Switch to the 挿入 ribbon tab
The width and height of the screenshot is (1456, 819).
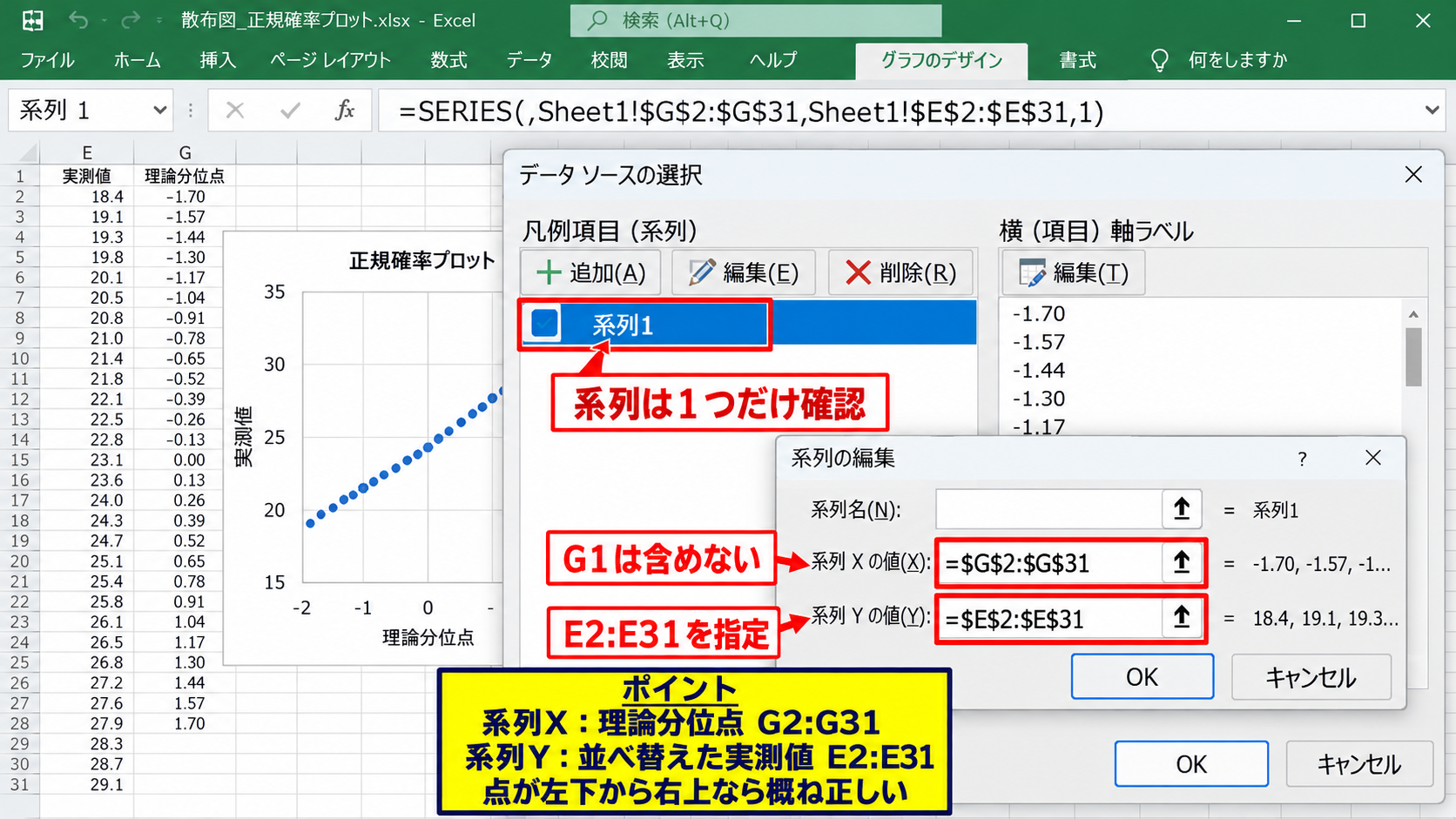pyautogui.click(x=218, y=60)
